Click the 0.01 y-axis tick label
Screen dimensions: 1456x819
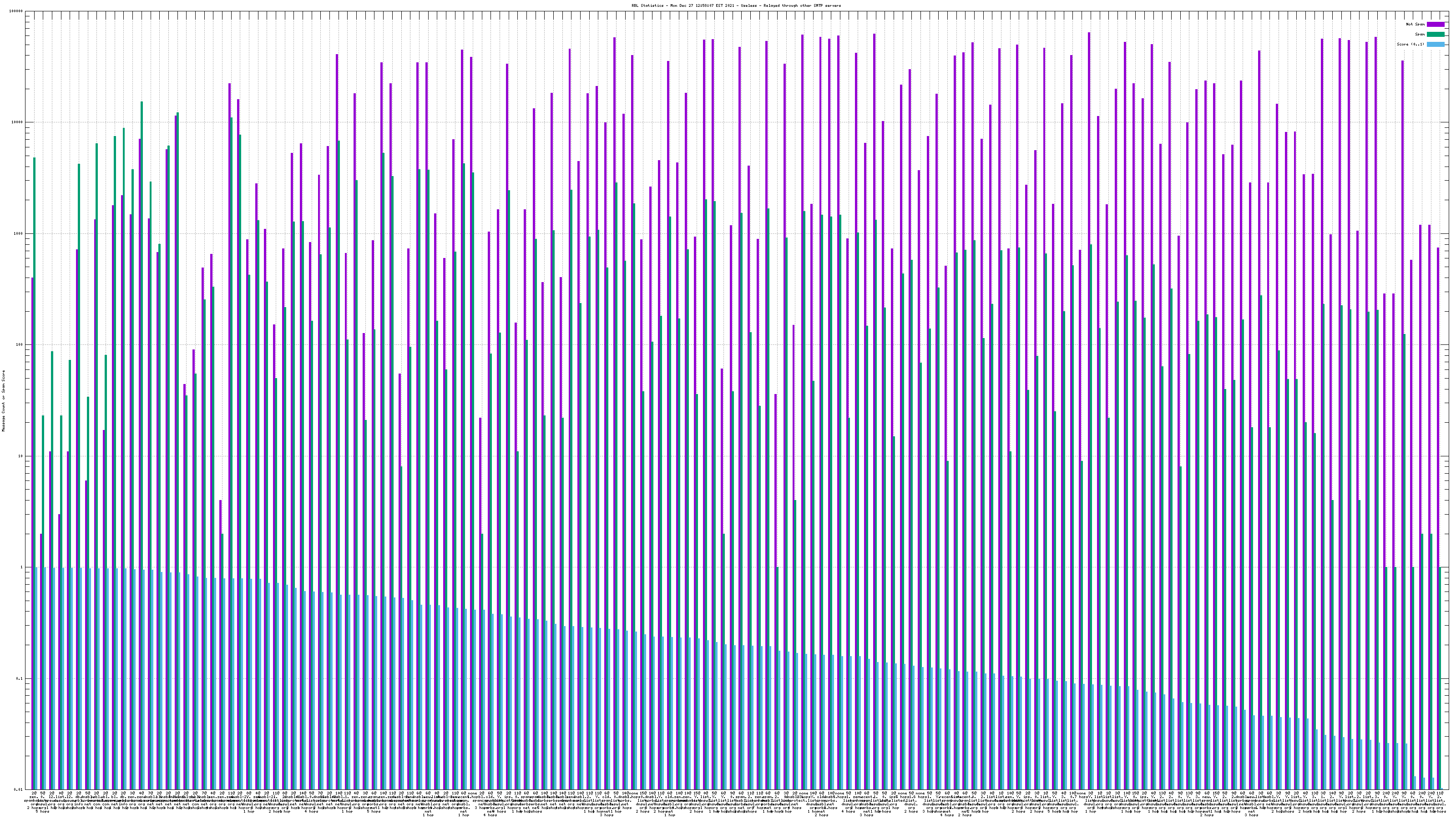tap(19, 789)
